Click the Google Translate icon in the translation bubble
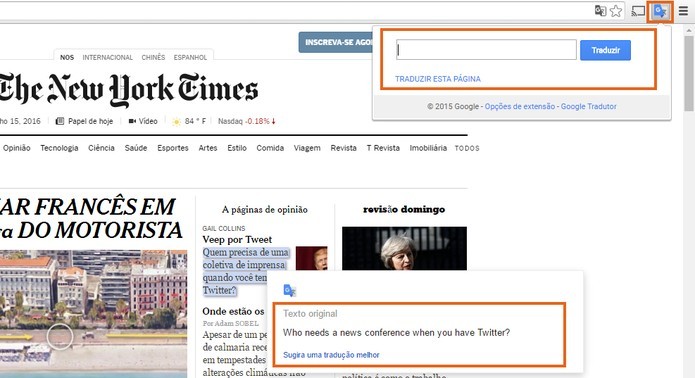The image size is (695, 378). pos(289,290)
